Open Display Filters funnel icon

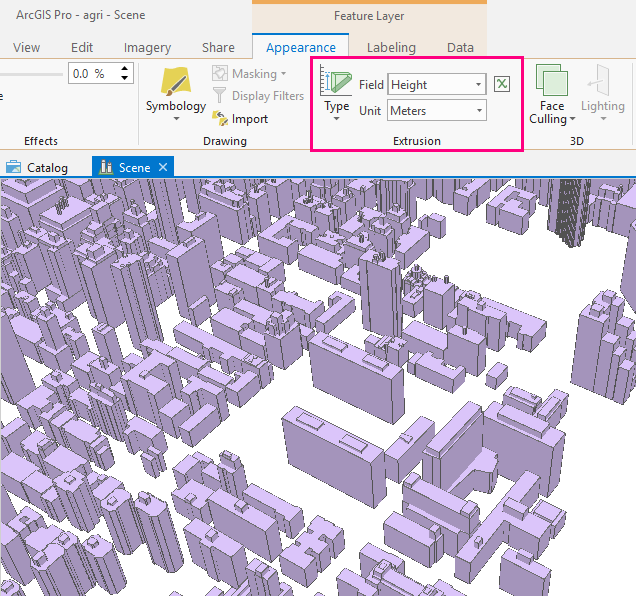pyautogui.click(x=219, y=95)
